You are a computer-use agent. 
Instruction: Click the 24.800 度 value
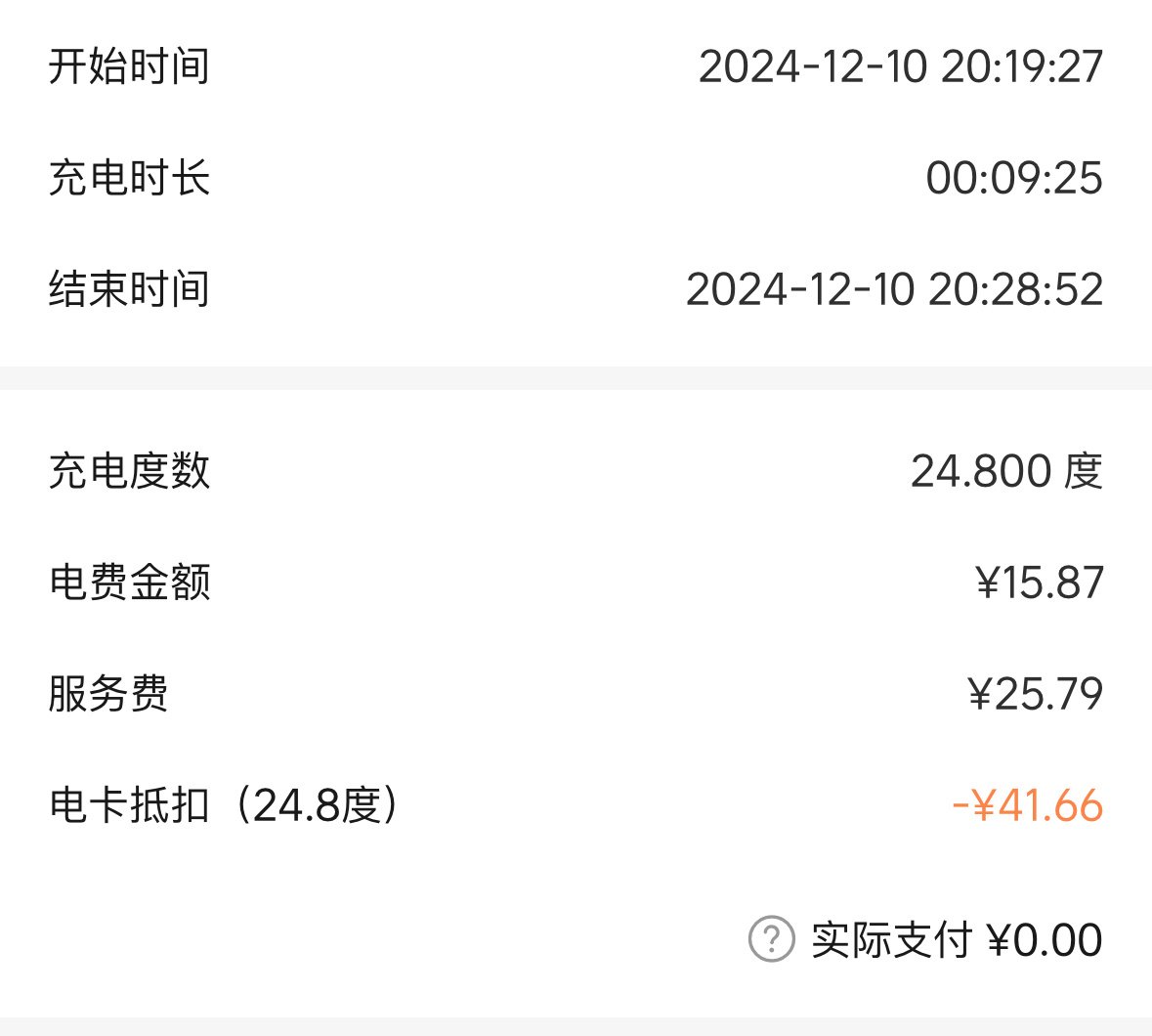[1007, 470]
